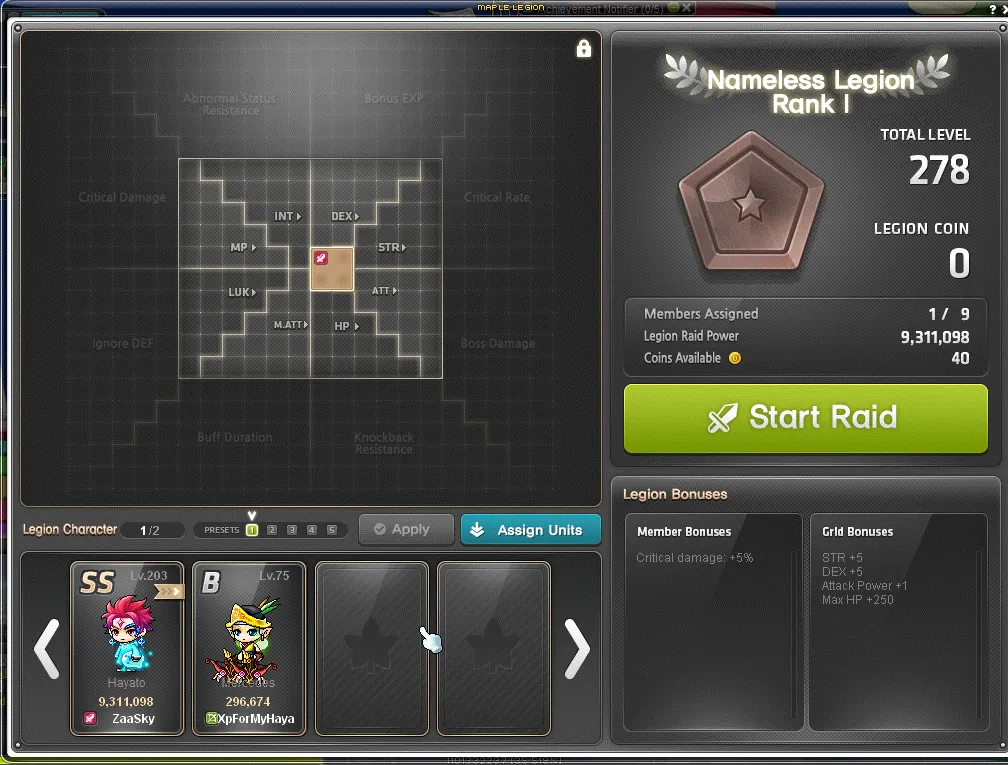1008x765 pixels.
Task: Click the Assign Units button
Action: (x=531, y=530)
